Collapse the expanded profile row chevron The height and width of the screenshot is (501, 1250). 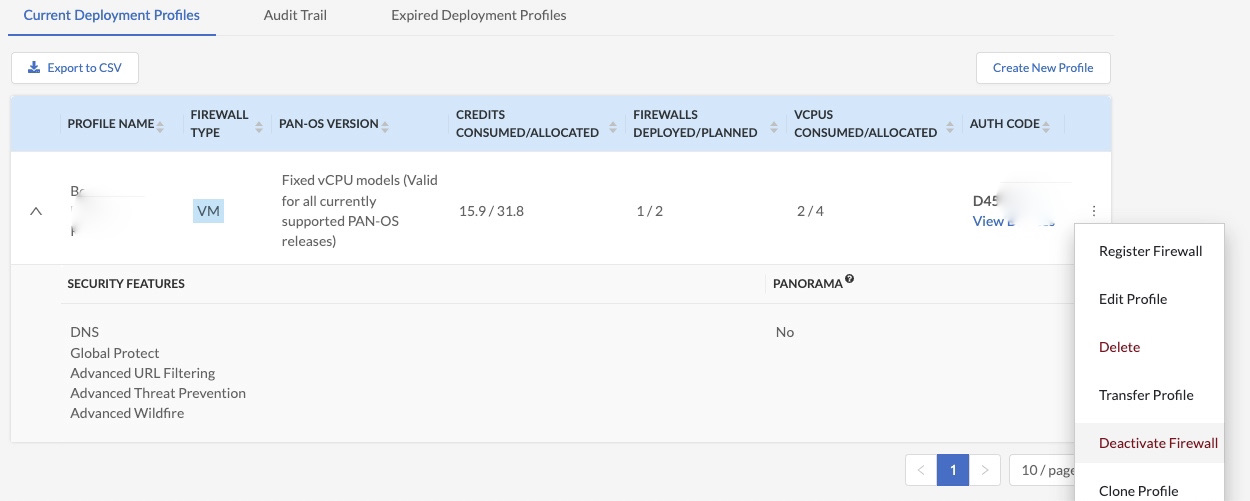coord(36,211)
